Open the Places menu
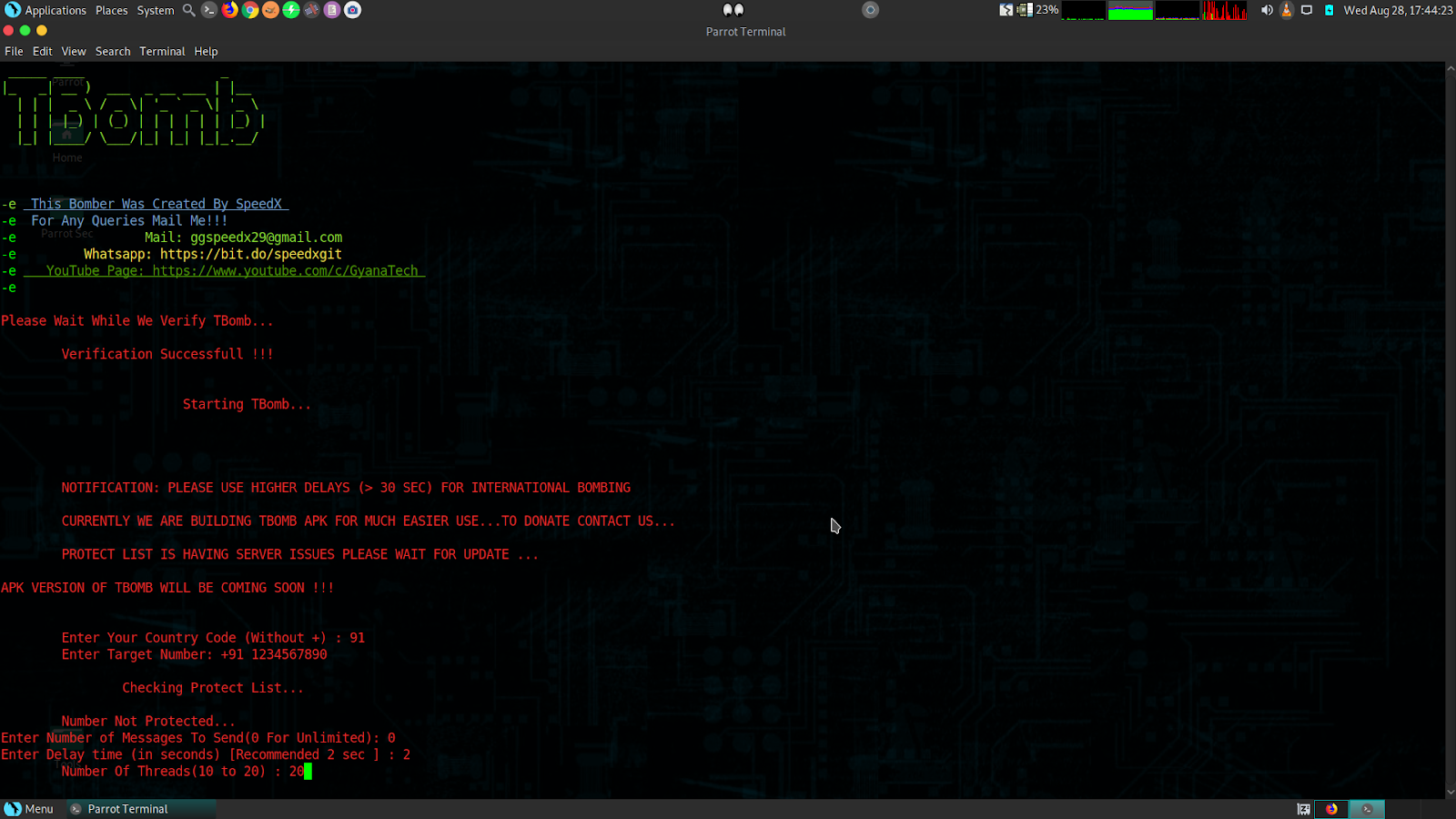 [x=111, y=10]
